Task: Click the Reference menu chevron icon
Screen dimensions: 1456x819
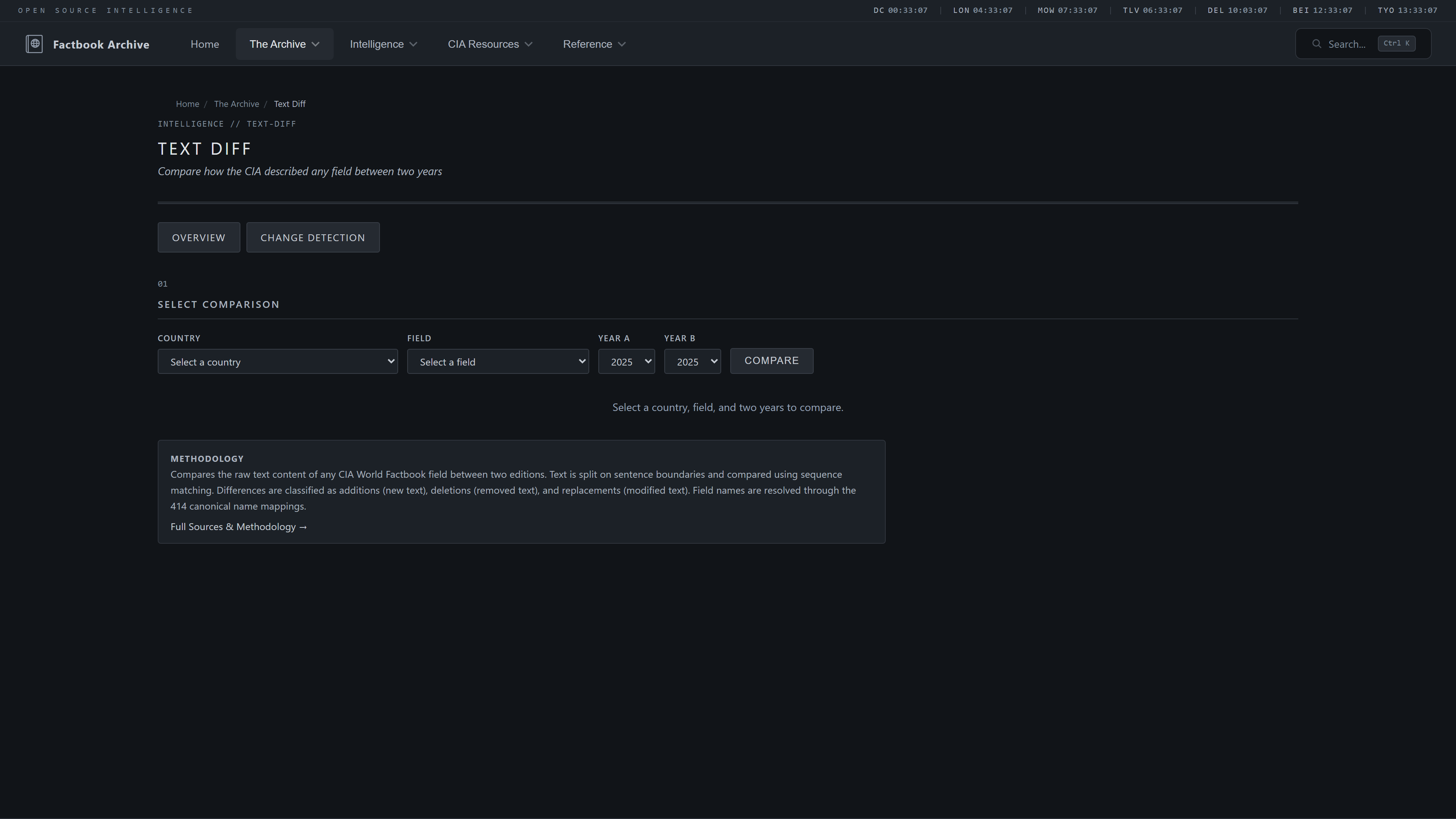Action: [622, 44]
